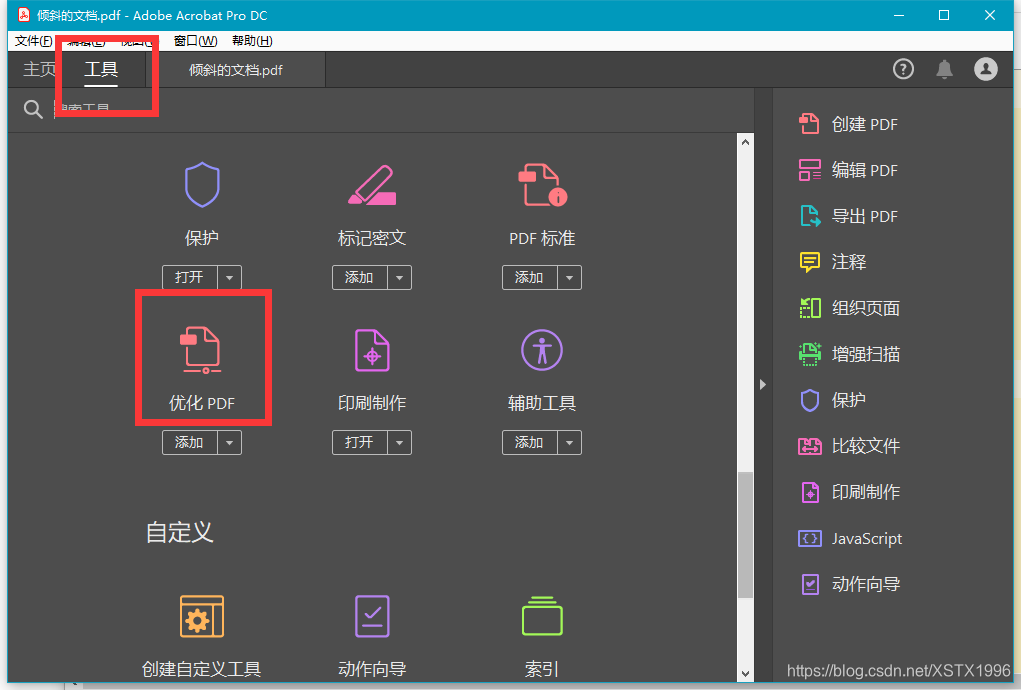Viewport: 1021px width, 690px height.
Task: Select the 动作向导 icon in custom section
Action: (372, 616)
